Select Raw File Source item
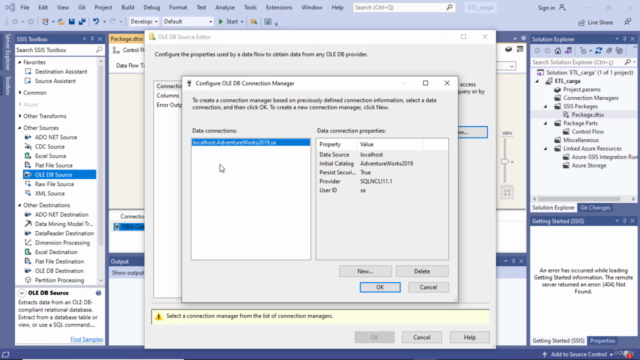Image resolution: width=640 pixels, height=360 pixels. tap(54, 184)
